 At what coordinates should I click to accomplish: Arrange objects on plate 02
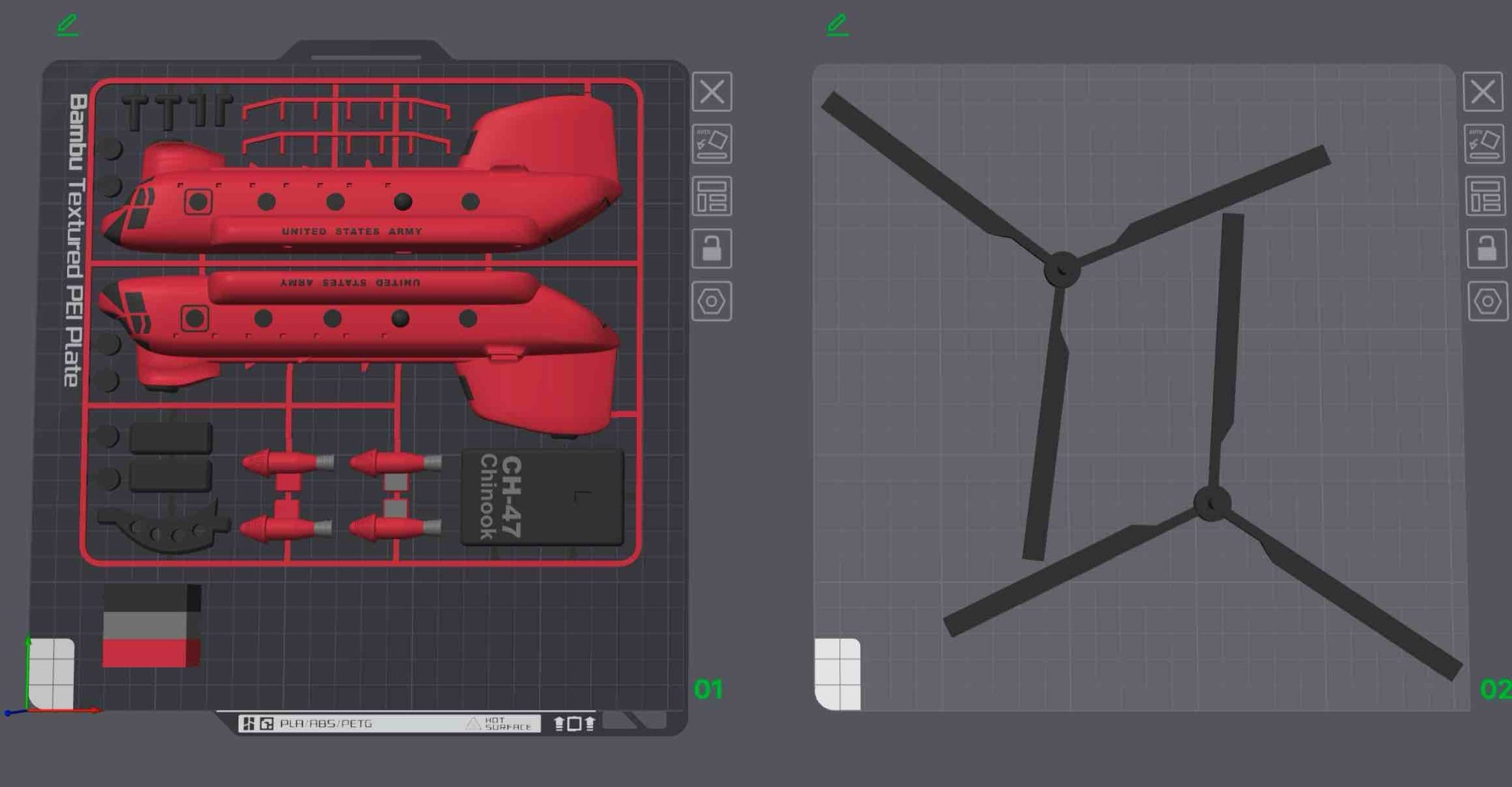1485,196
